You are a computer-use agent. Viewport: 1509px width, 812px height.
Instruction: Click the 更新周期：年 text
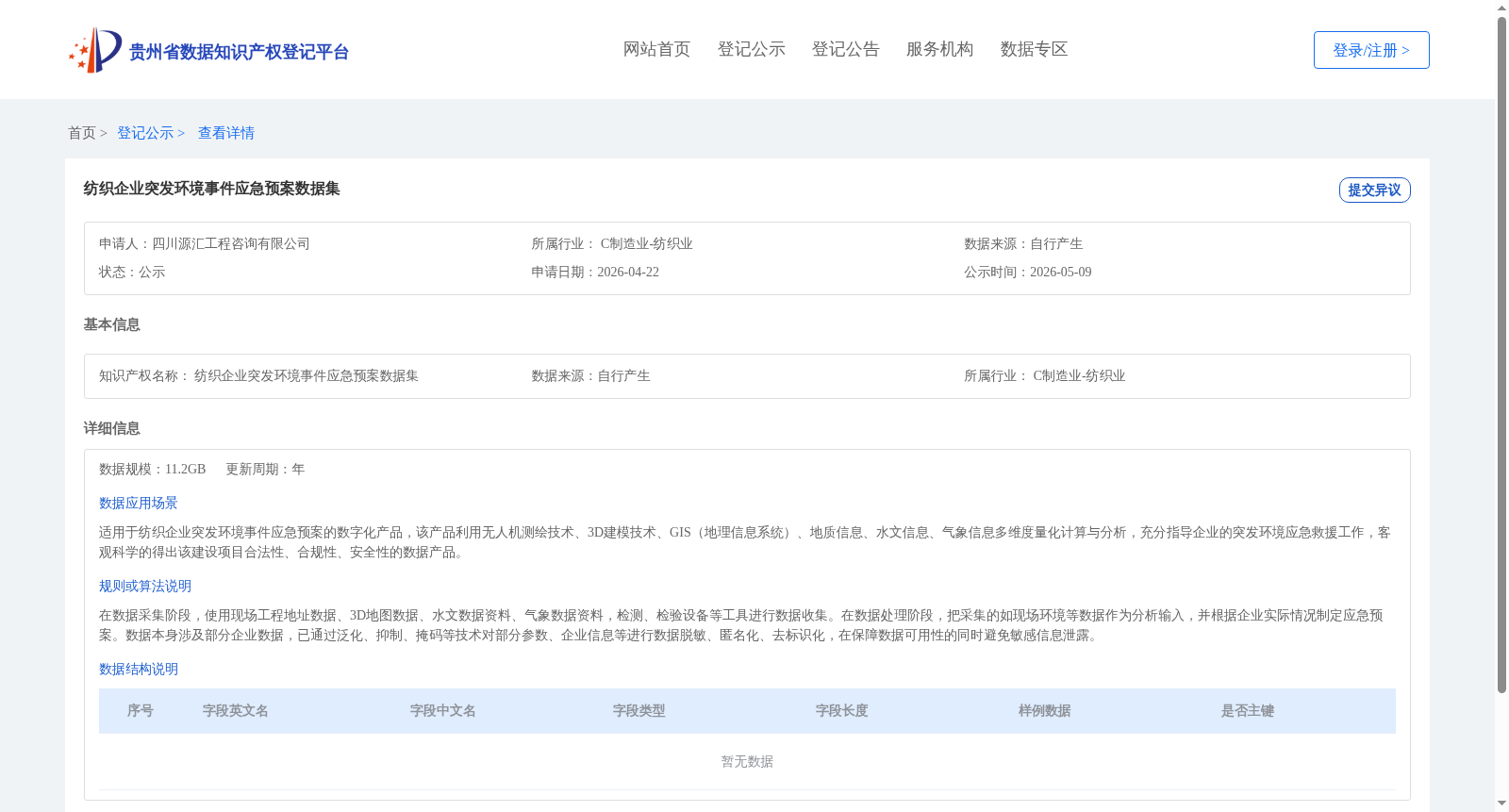265,469
